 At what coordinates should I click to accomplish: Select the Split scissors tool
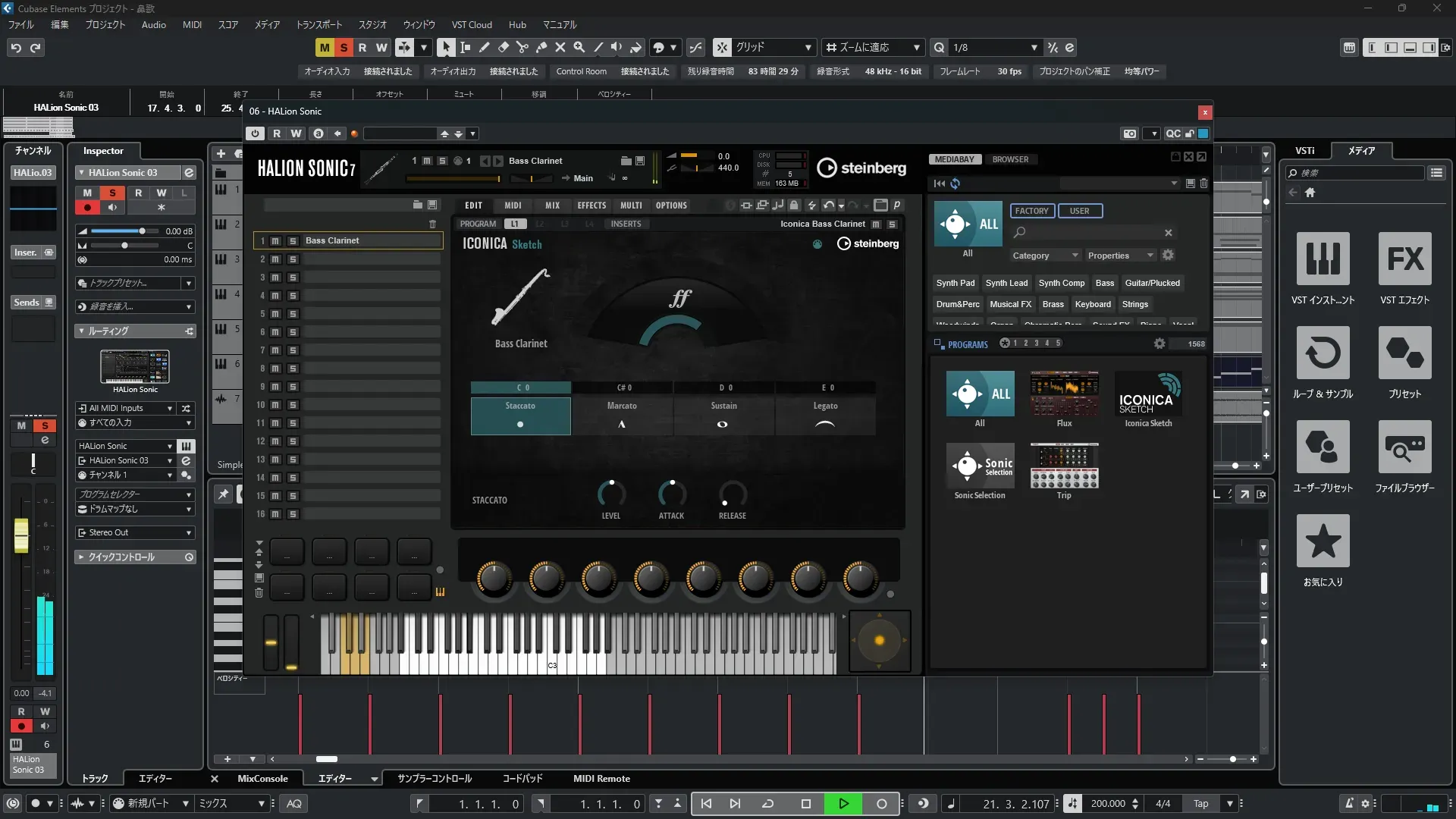(522, 47)
